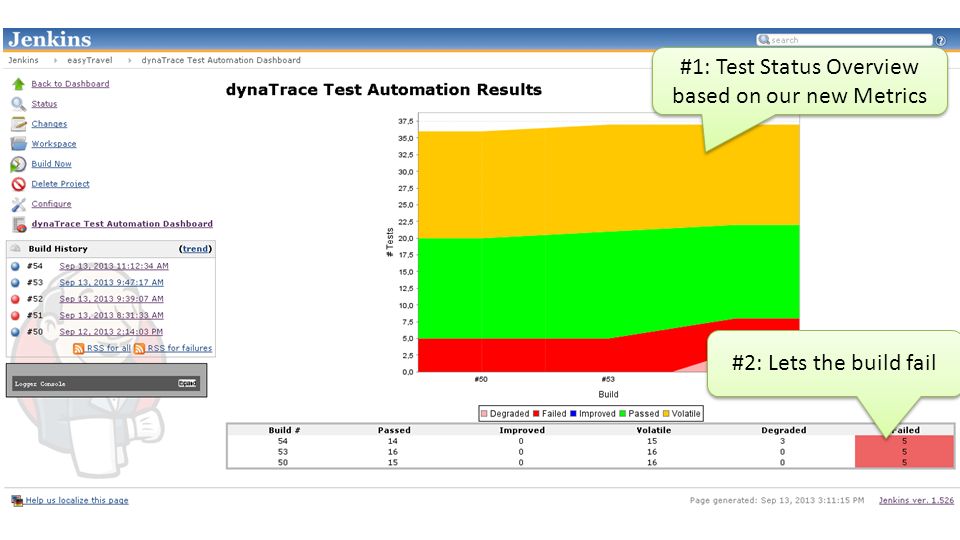Image resolution: width=960 pixels, height=540 pixels.
Task: Click the easyTravel breadcrumb item
Action: click(x=89, y=61)
